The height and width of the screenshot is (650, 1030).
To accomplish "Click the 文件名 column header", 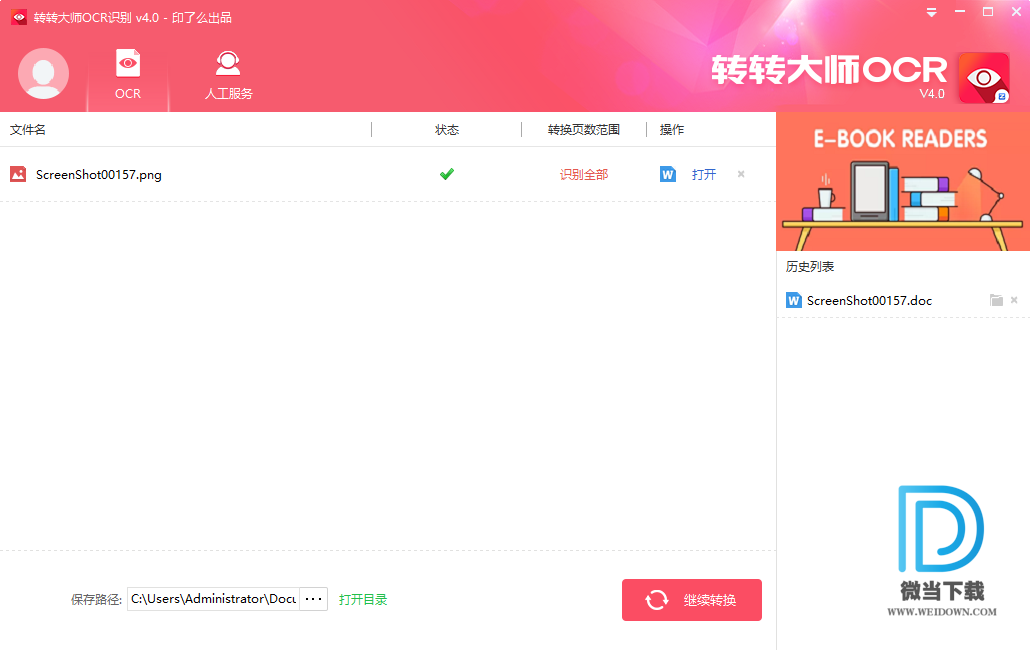I will pyautogui.click(x=28, y=130).
